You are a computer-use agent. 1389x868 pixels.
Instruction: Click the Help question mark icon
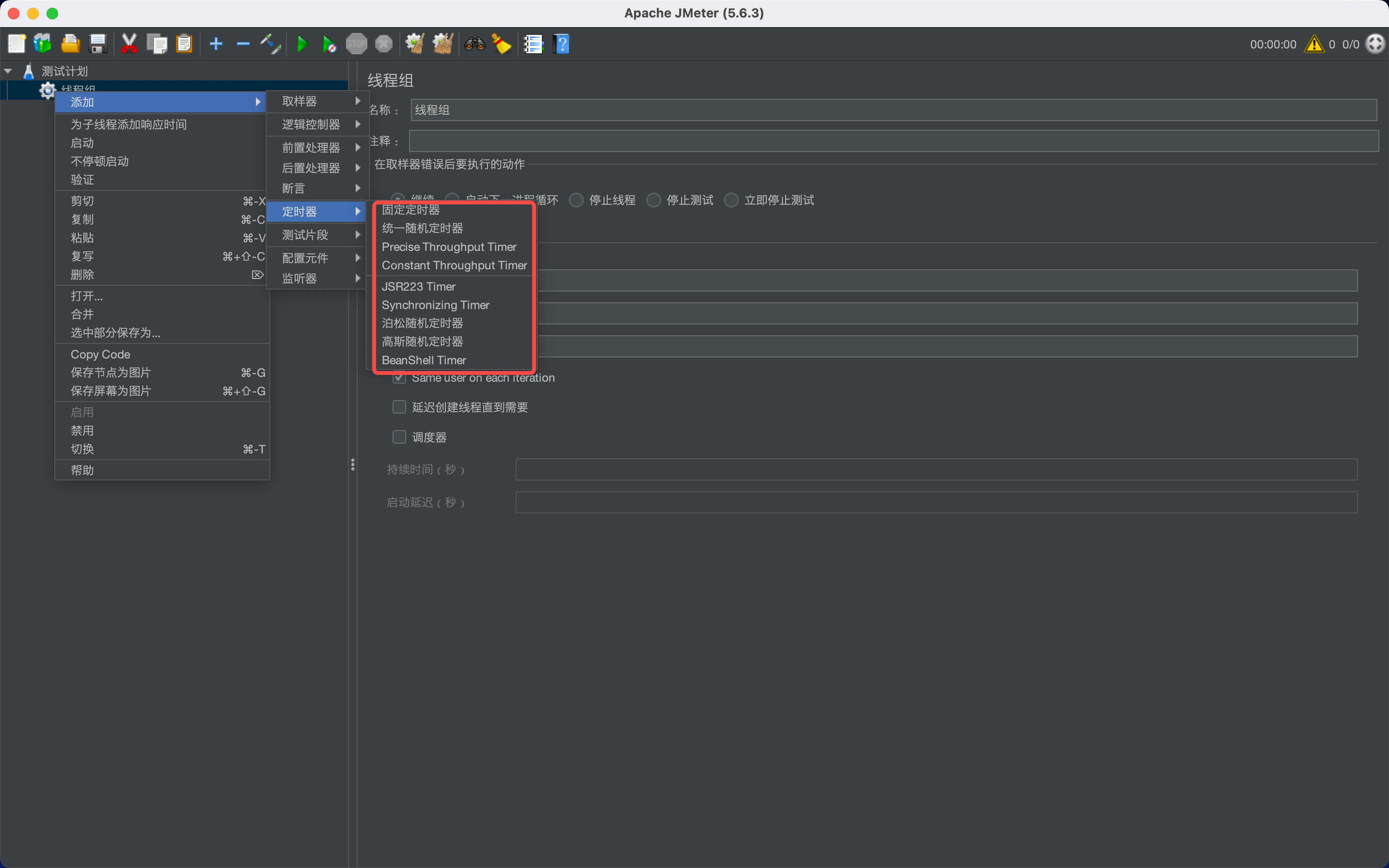tap(561, 44)
